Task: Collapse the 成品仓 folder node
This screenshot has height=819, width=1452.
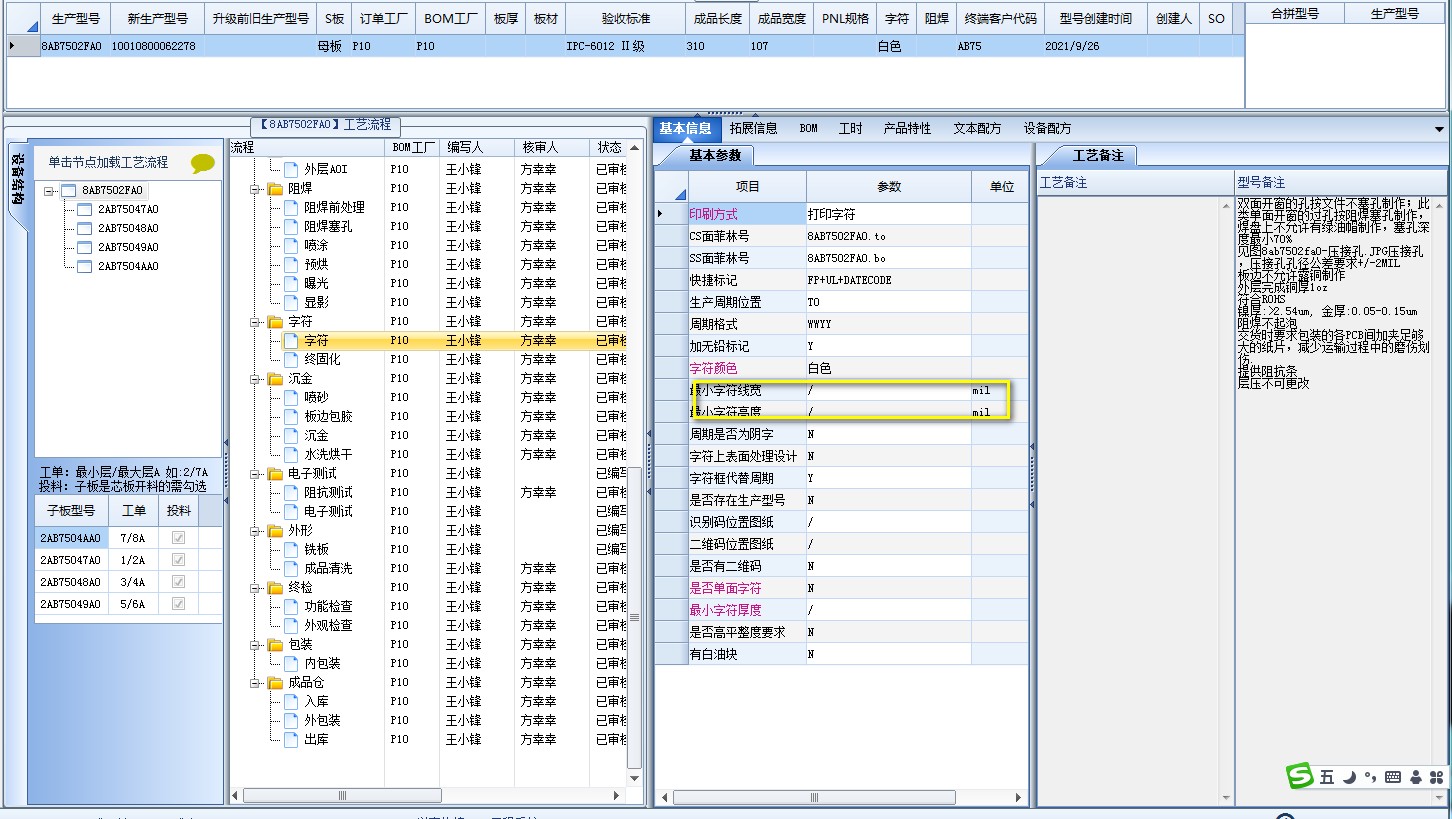Action: [255, 683]
